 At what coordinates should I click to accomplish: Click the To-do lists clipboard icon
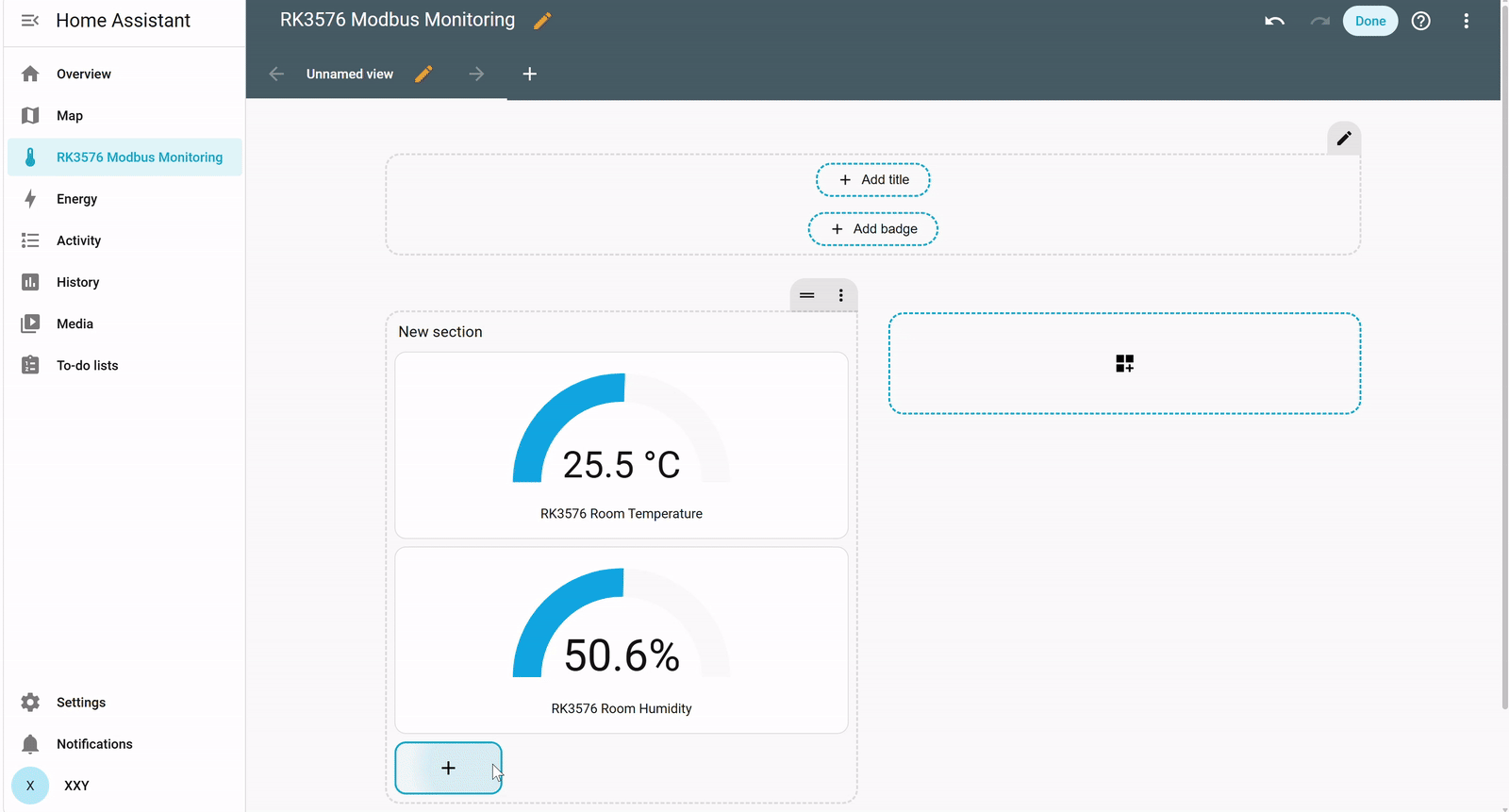(x=30, y=365)
